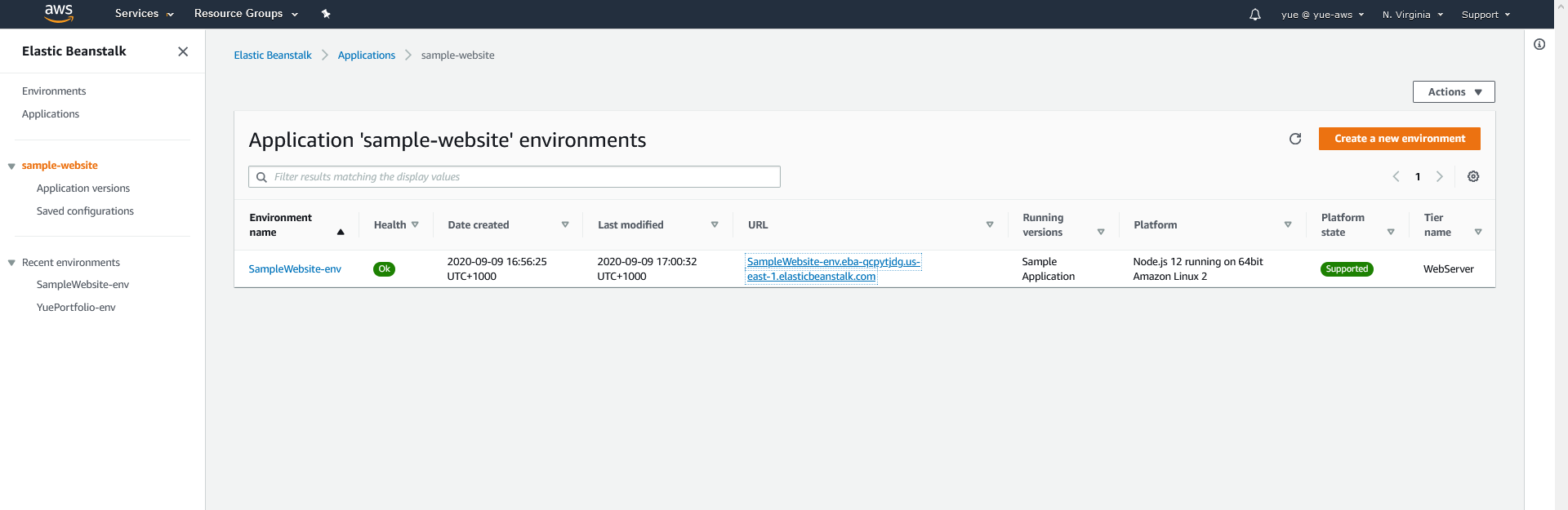The width and height of the screenshot is (1568, 510).
Task: Open the Resource Groups menu
Action: tap(246, 14)
